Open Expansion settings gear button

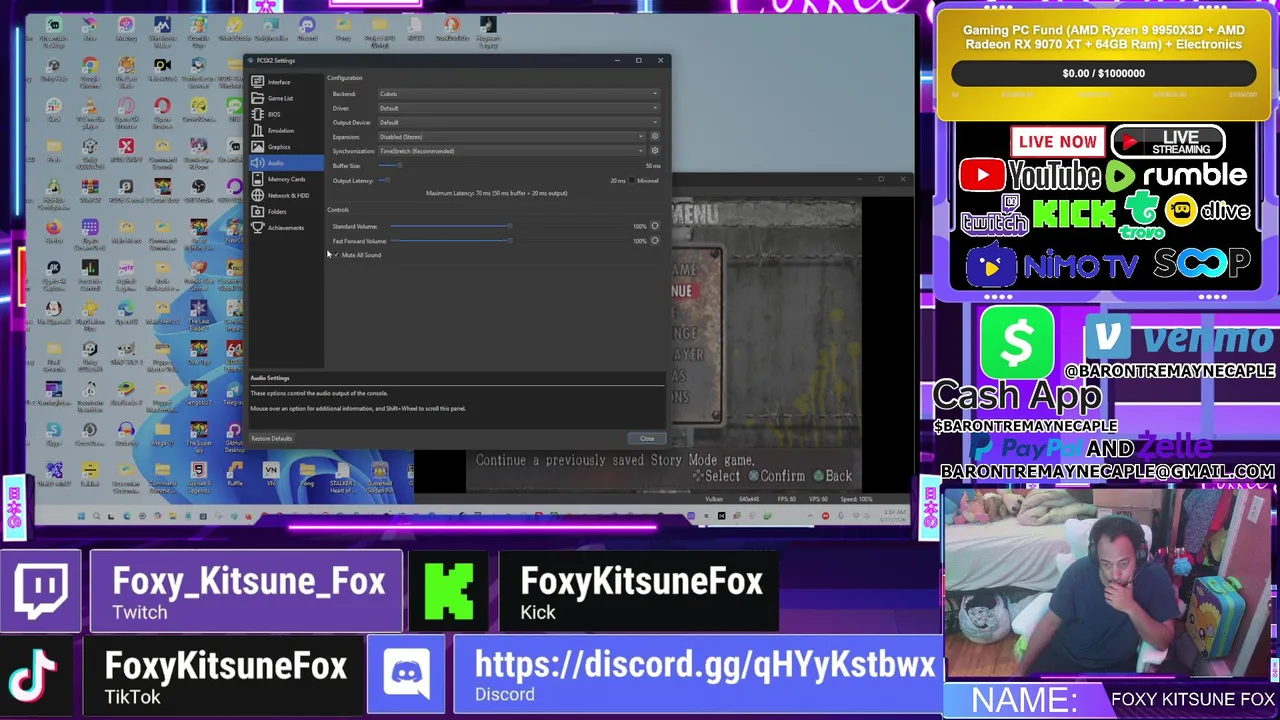click(x=655, y=136)
